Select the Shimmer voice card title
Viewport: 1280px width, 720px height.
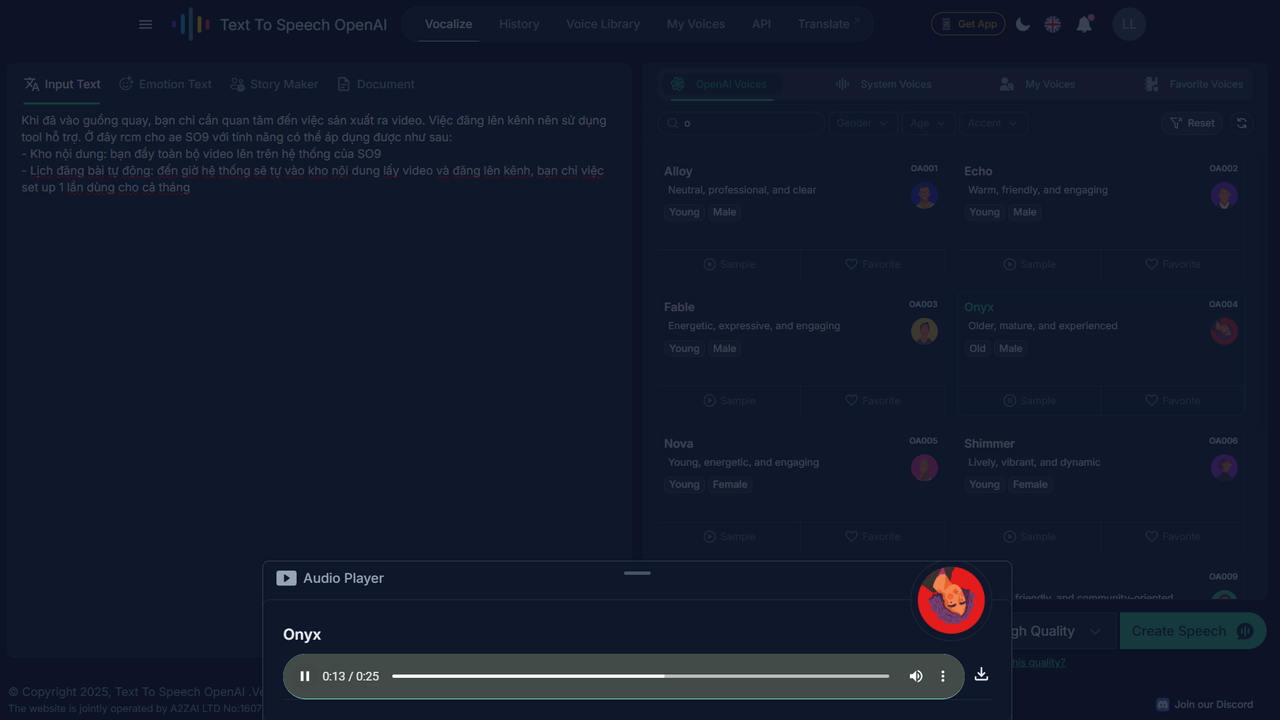click(989, 443)
